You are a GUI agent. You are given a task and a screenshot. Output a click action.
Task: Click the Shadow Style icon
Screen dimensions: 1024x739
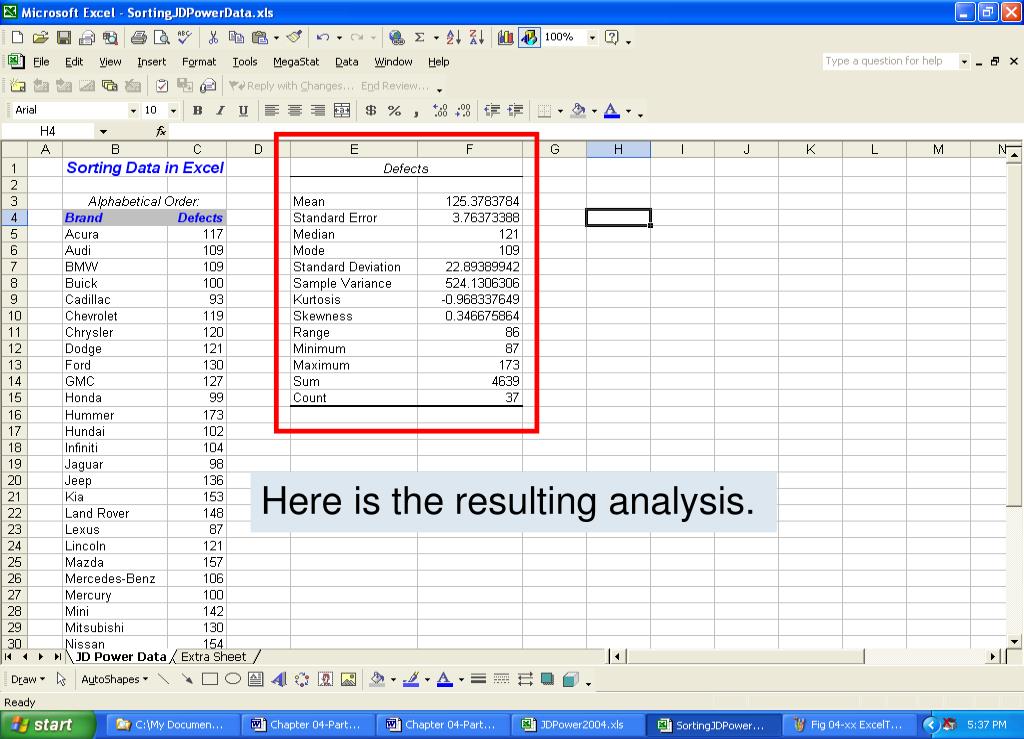tap(547, 680)
